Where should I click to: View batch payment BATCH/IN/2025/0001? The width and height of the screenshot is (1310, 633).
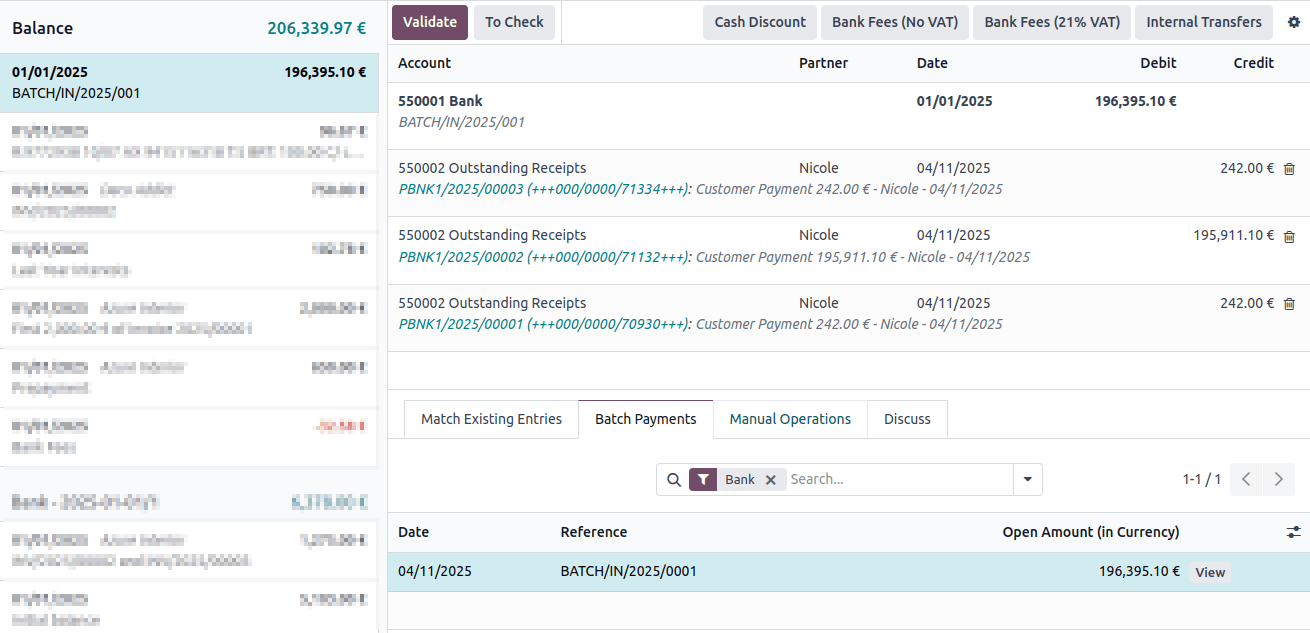(1210, 573)
